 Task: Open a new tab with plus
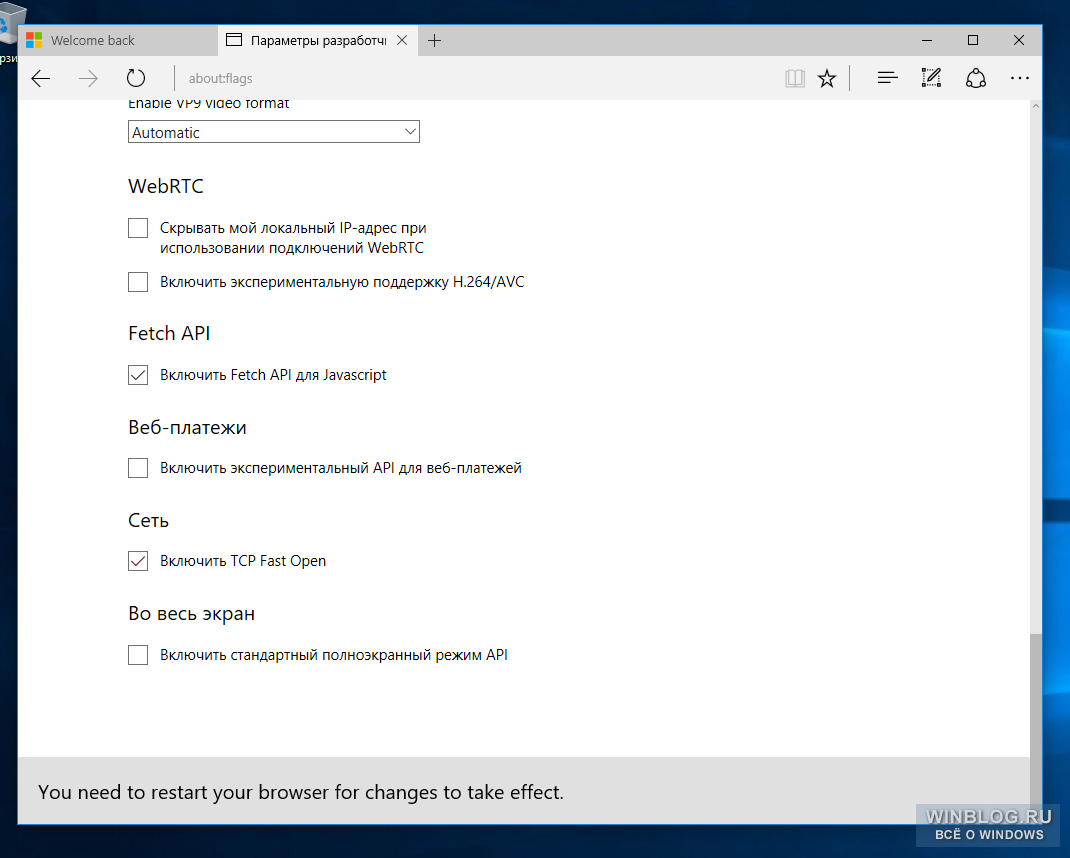(435, 41)
